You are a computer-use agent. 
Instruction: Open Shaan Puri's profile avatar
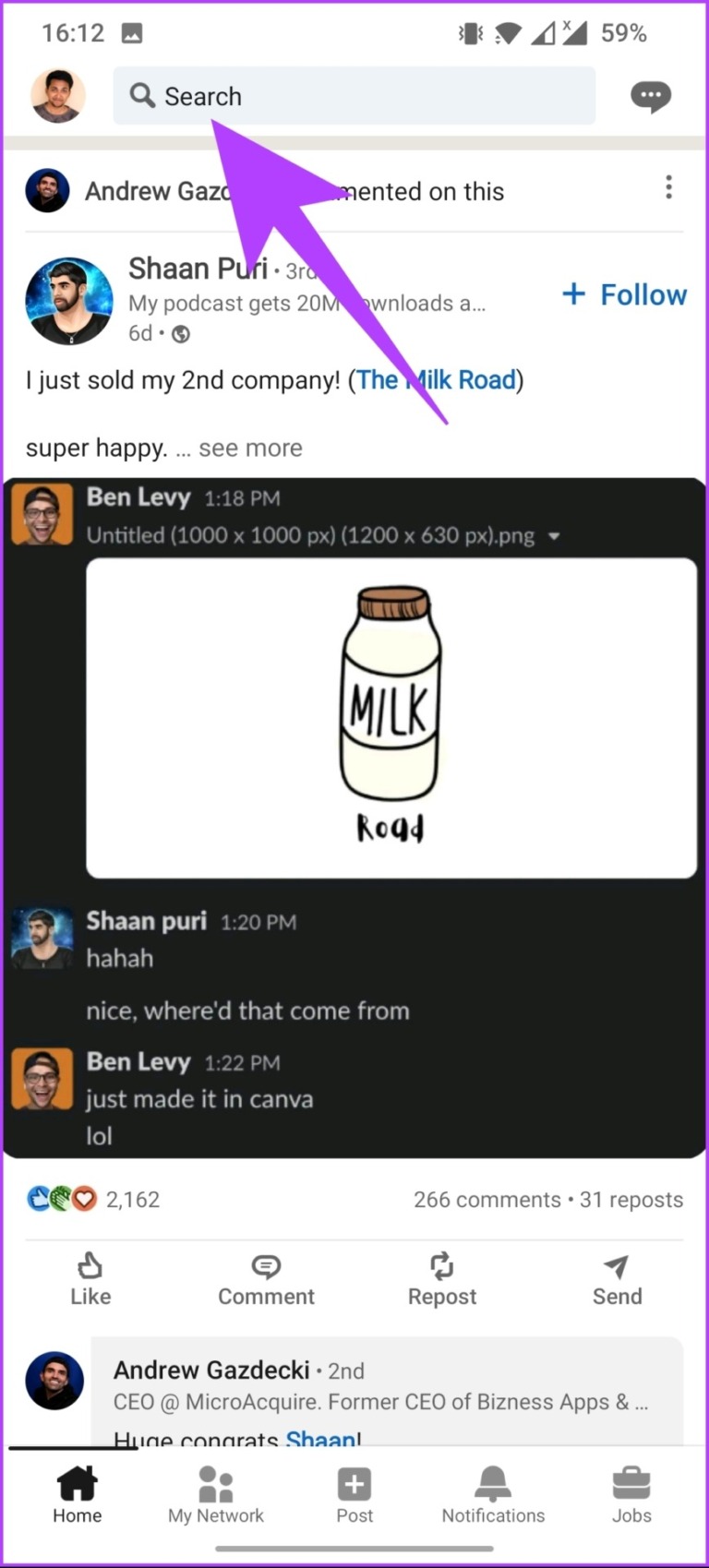click(69, 301)
